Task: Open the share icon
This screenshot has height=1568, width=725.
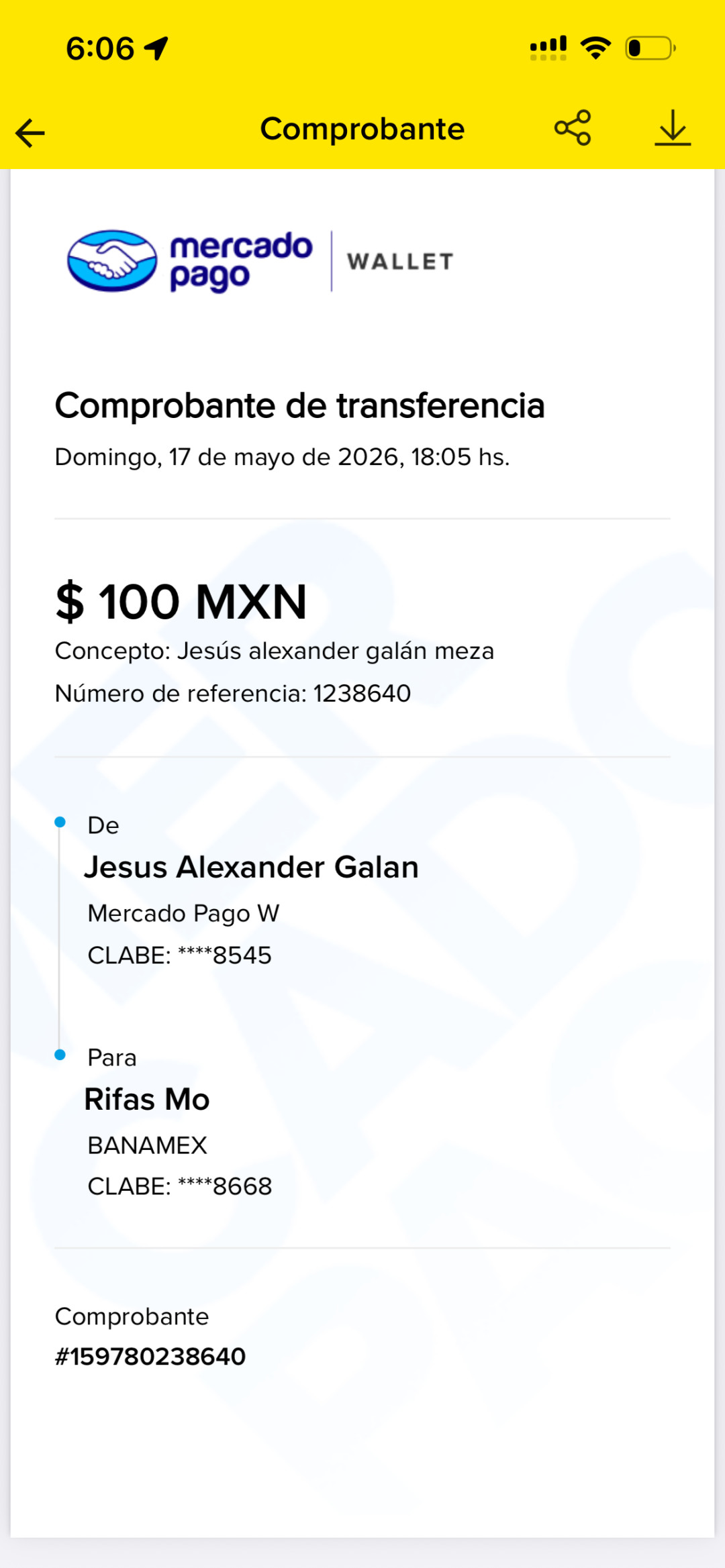Action: 573,127
